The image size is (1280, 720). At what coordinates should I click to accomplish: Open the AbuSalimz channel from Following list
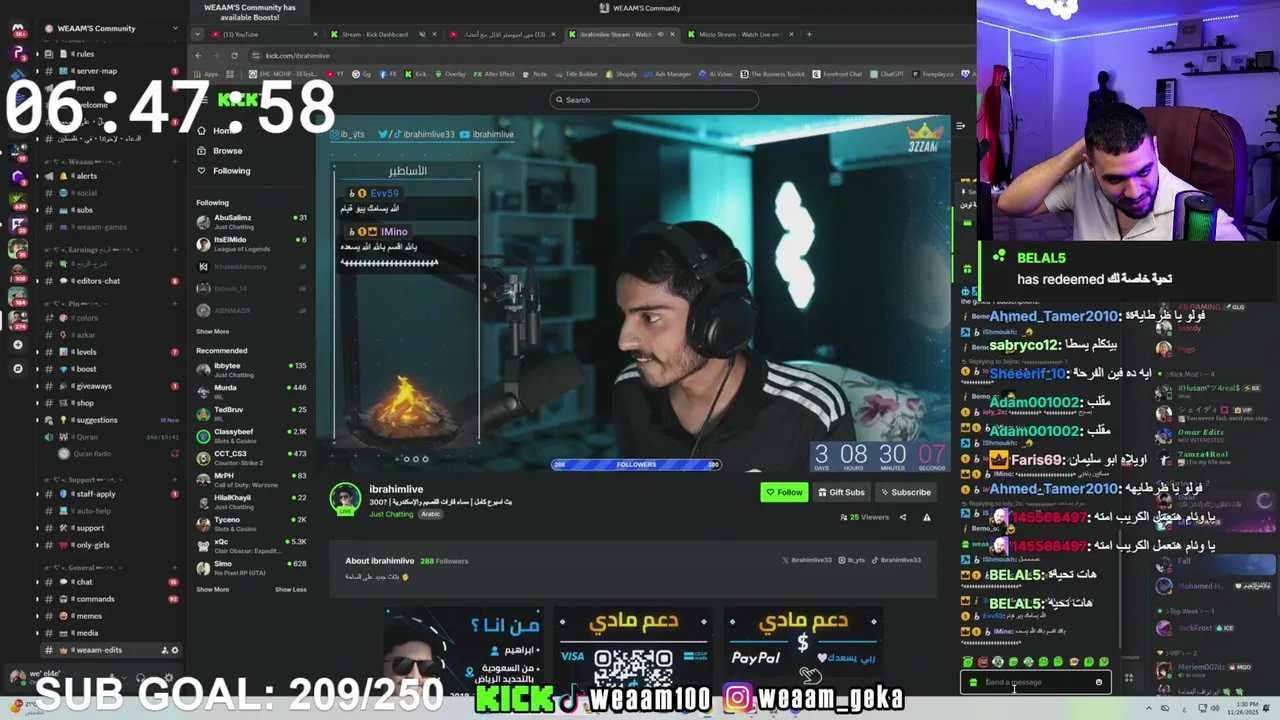pyautogui.click(x=251, y=222)
